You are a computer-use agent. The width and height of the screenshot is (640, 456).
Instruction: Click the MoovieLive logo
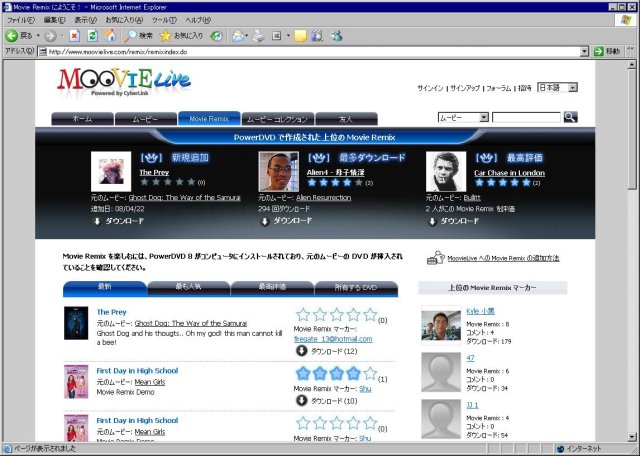[124, 82]
